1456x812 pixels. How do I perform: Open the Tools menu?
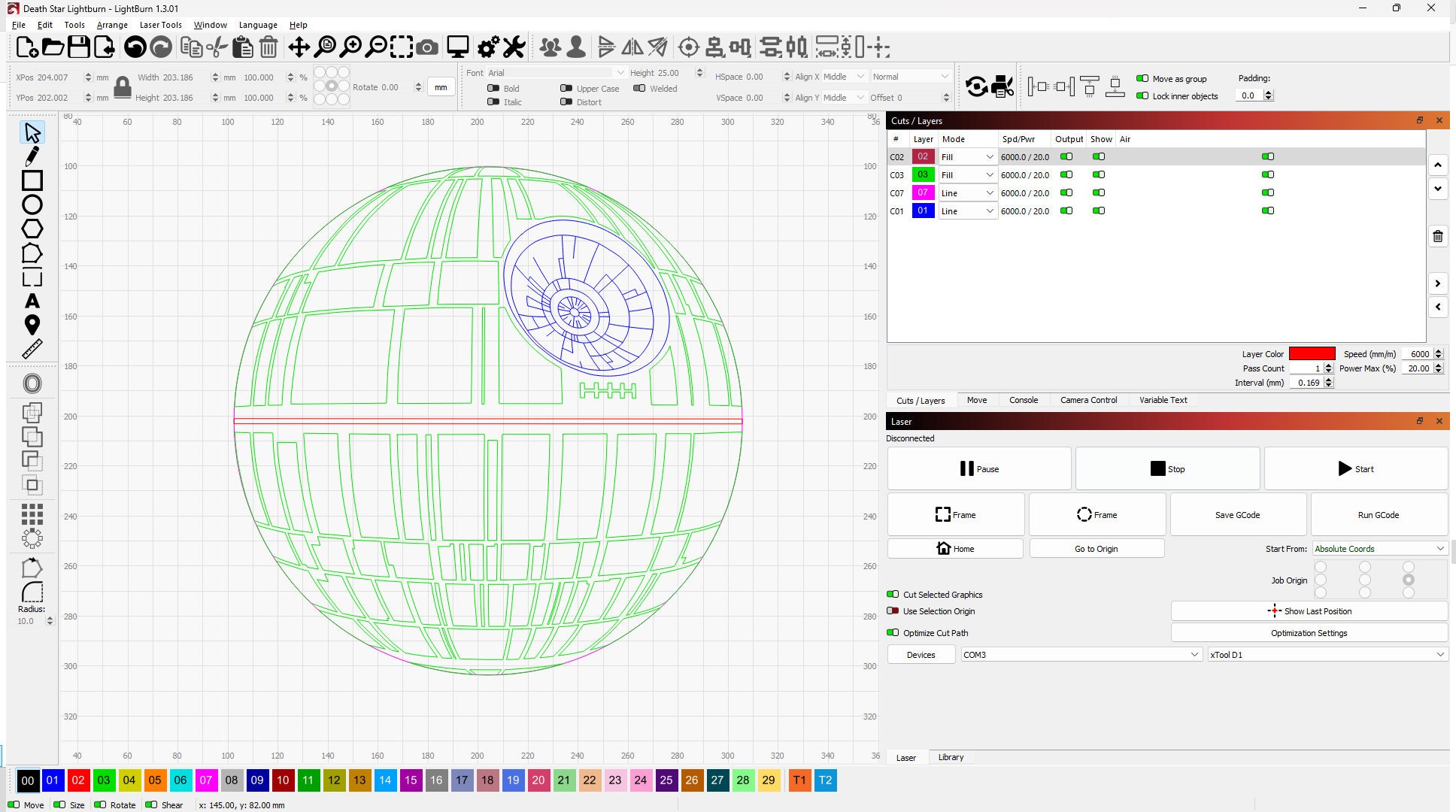(74, 25)
